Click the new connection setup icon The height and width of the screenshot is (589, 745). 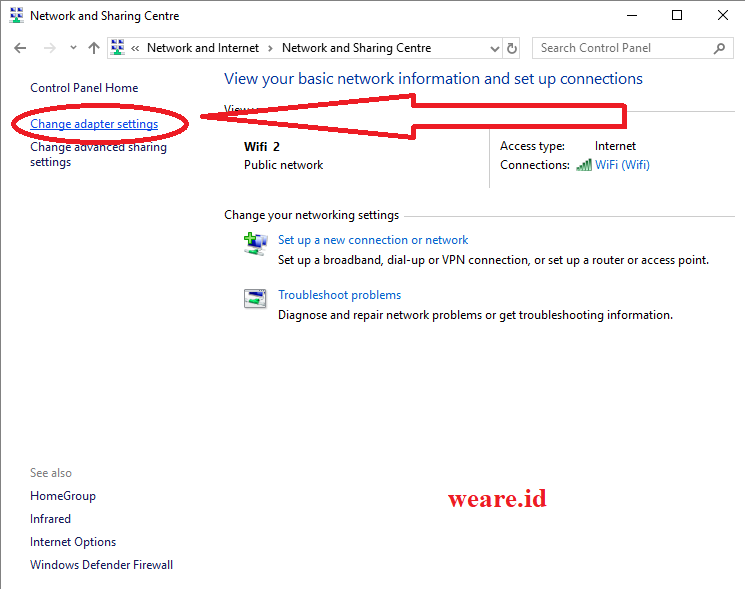(x=256, y=244)
